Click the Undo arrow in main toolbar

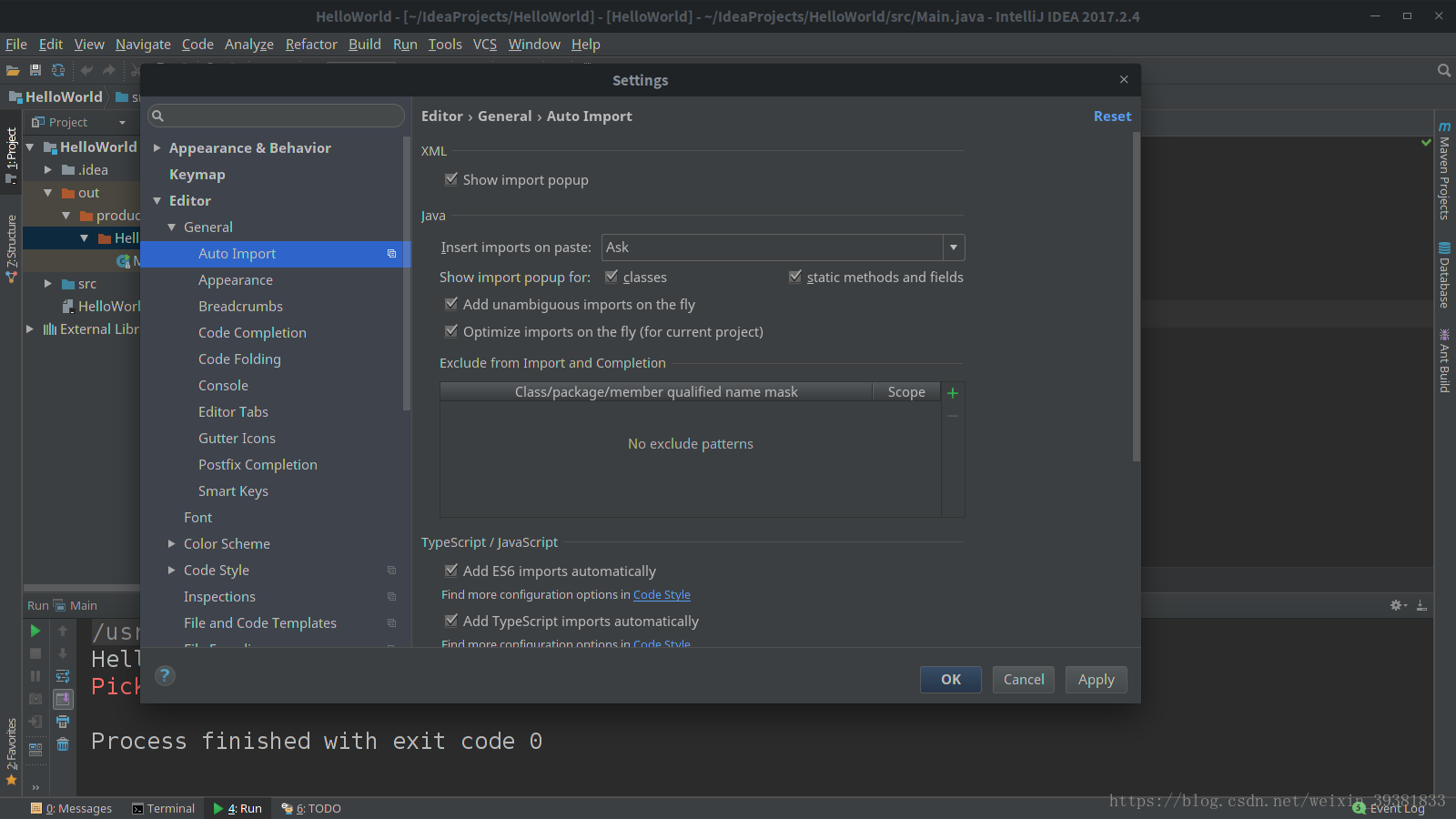86,70
